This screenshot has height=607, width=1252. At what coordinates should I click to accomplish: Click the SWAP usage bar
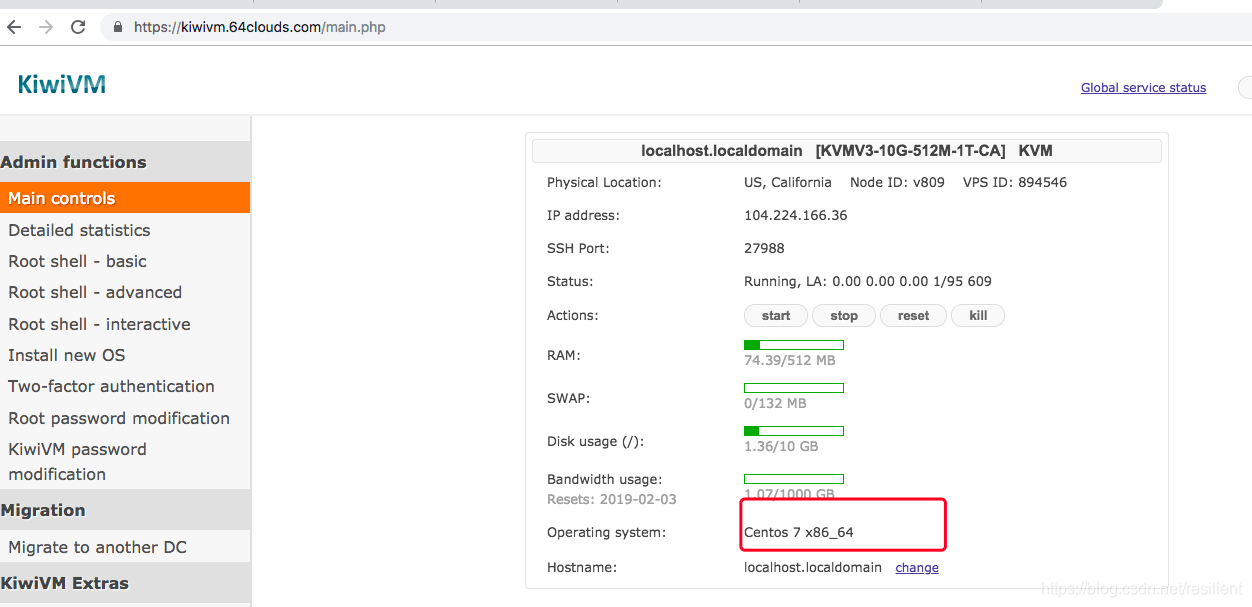(794, 388)
